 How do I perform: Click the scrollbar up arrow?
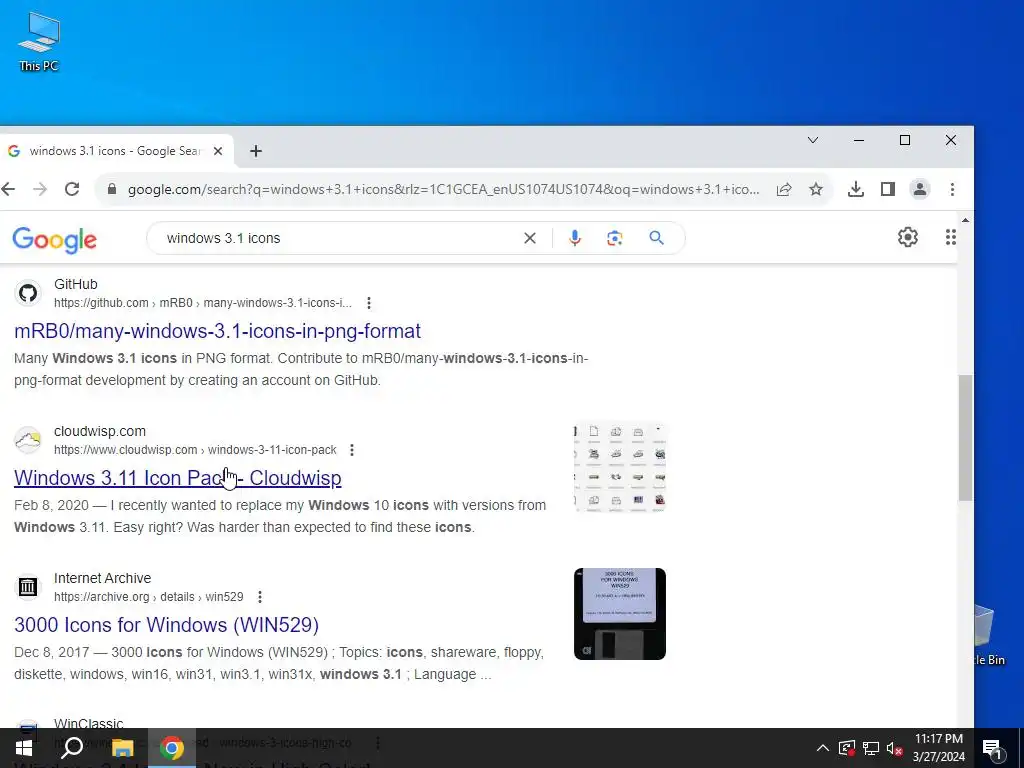point(965,220)
